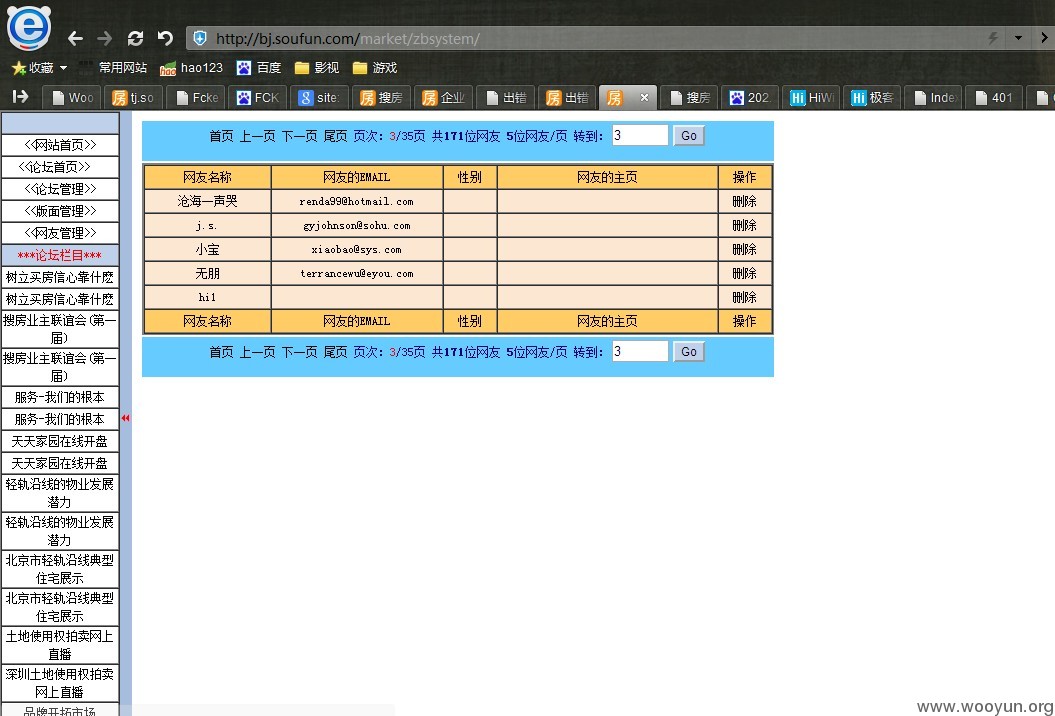
Task: Switch to the tj.so tab
Action: (133, 98)
